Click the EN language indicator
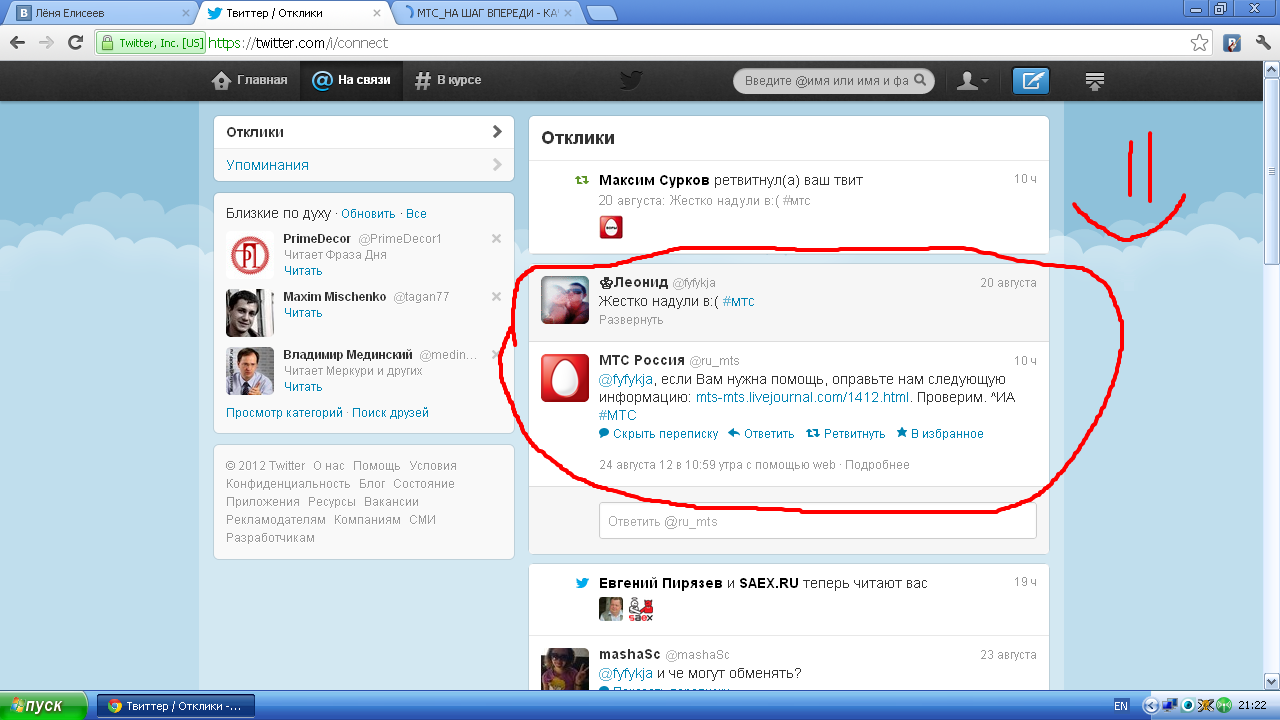 (1121, 706)
